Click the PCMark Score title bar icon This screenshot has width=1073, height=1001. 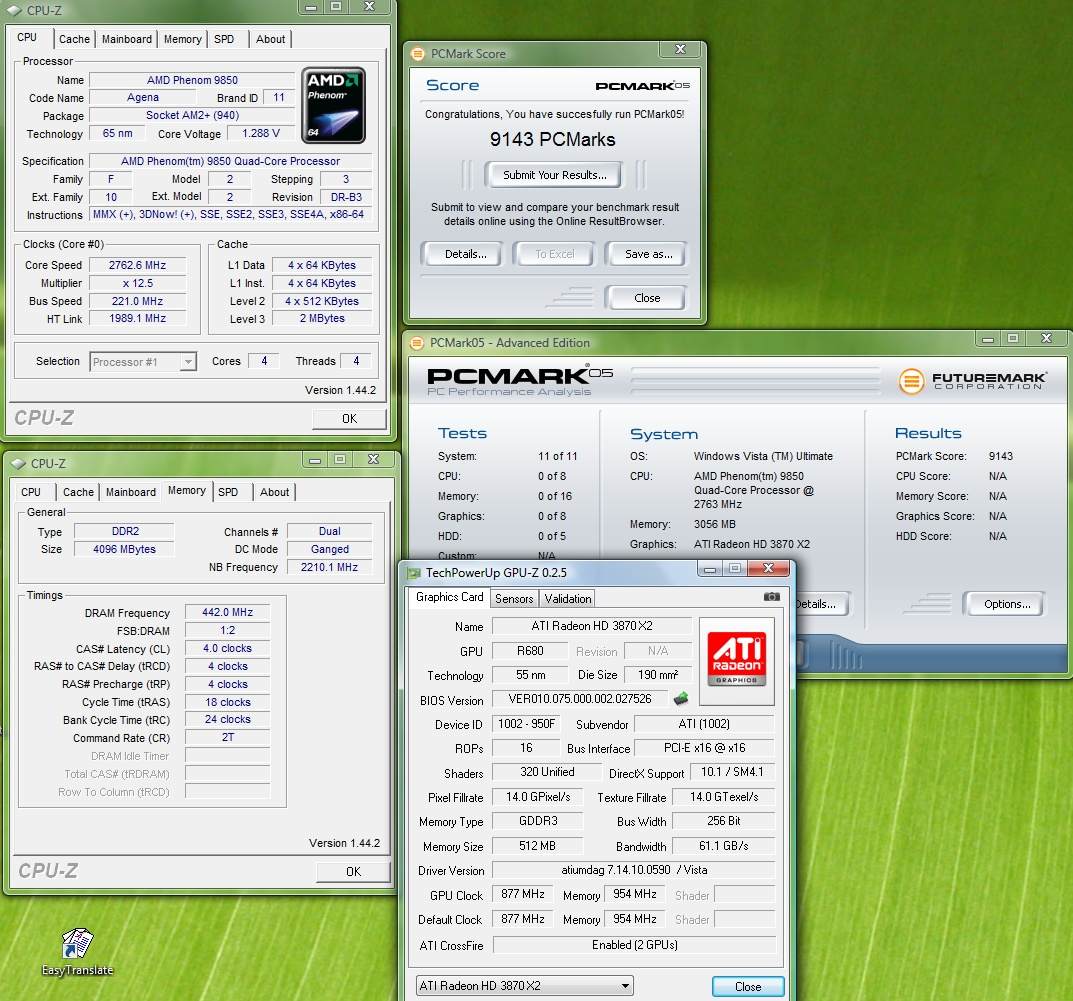[x=417, y=53]
